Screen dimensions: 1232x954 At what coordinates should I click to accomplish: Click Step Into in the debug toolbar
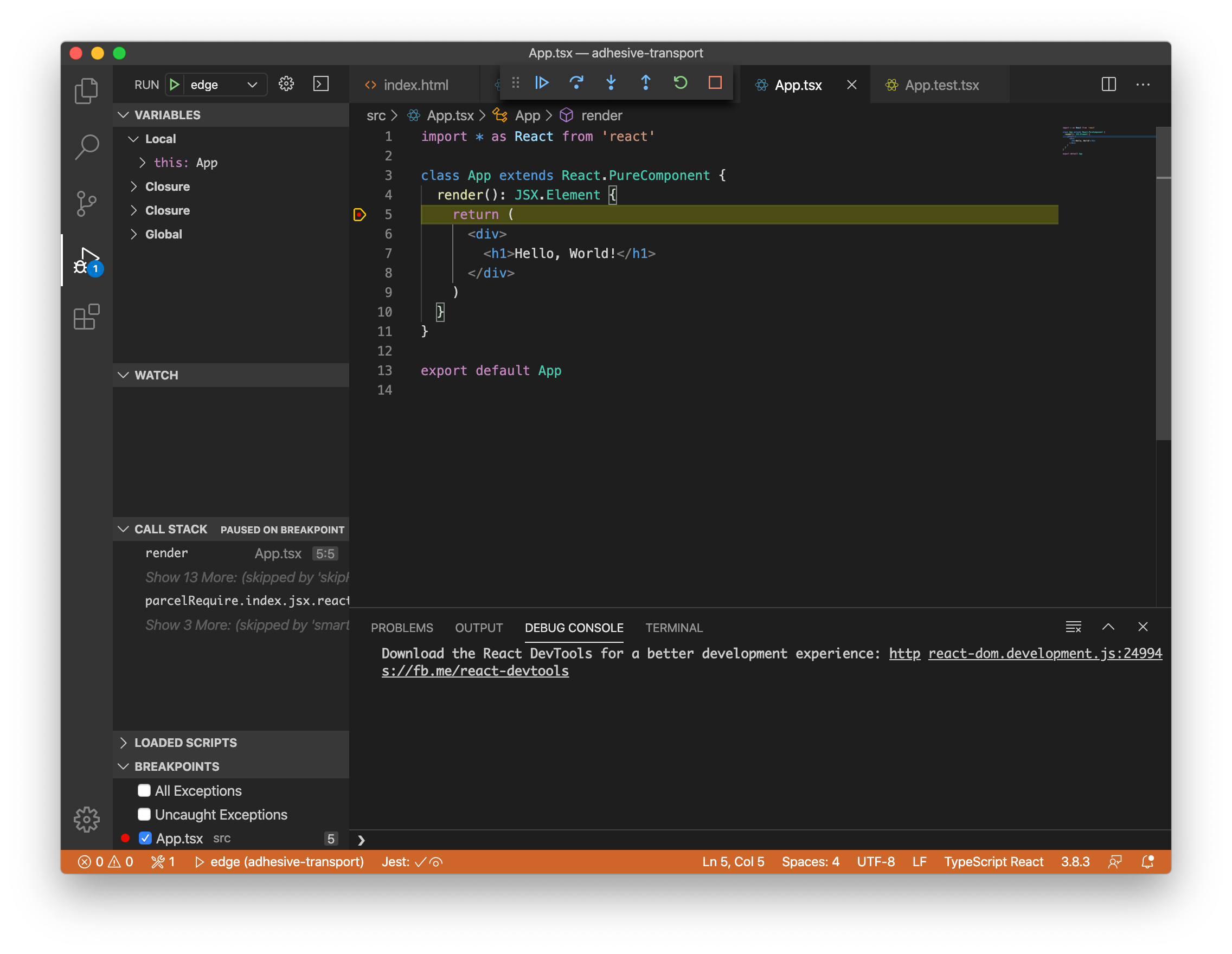click(611, 82)
